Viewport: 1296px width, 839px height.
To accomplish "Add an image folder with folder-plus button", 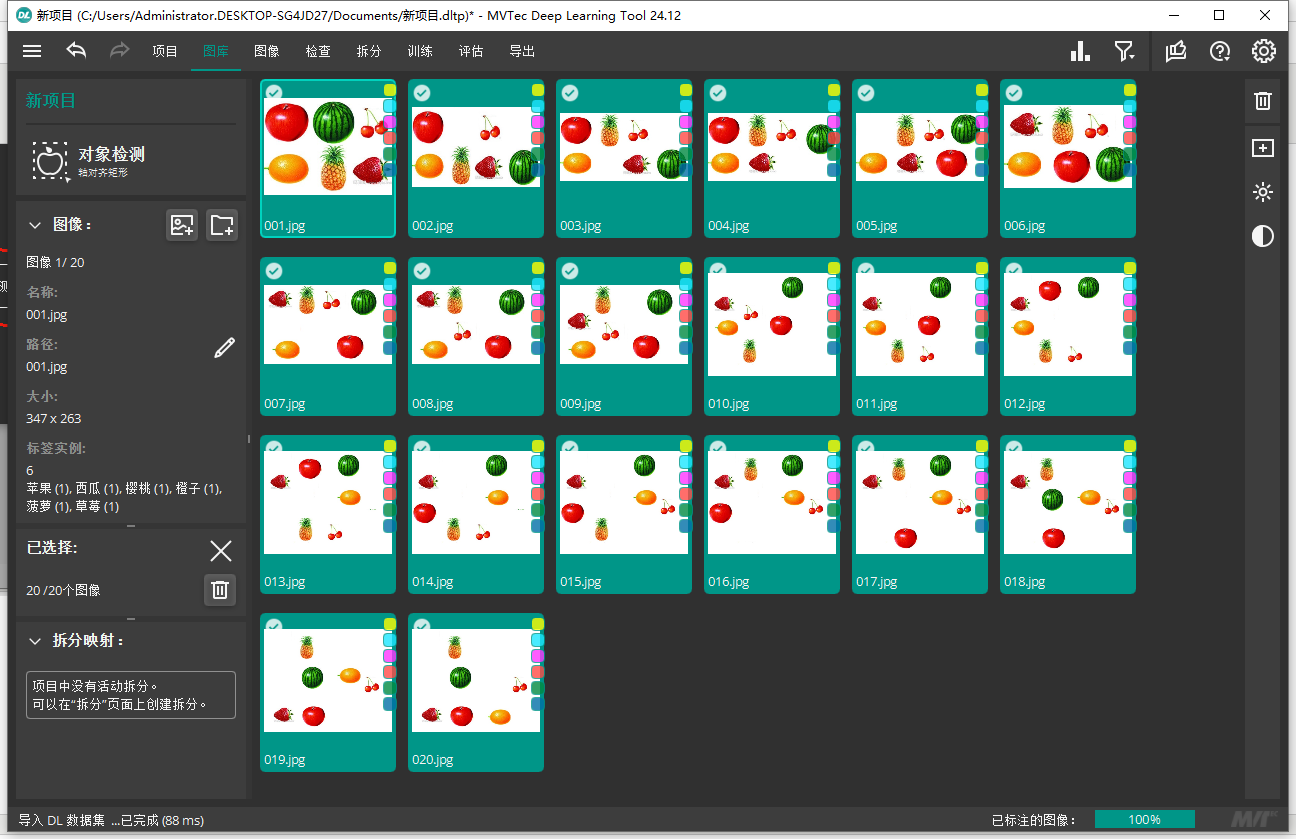I will [222, 225].
